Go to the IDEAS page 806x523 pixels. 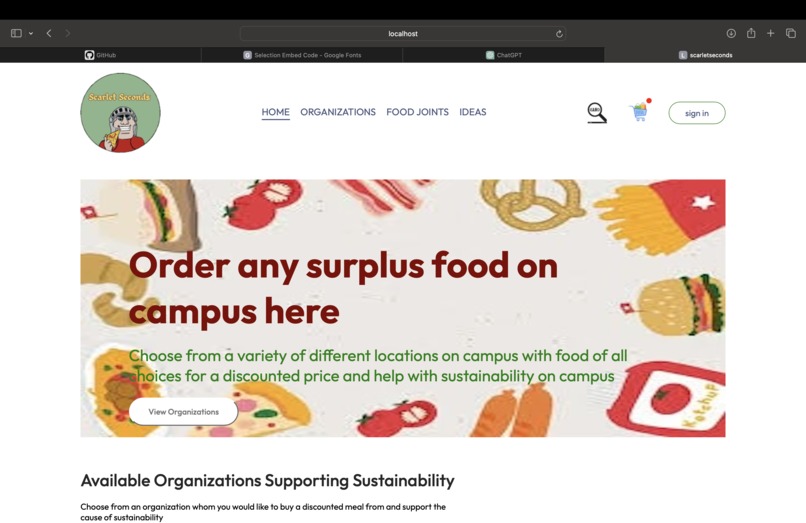pos(472,112)
